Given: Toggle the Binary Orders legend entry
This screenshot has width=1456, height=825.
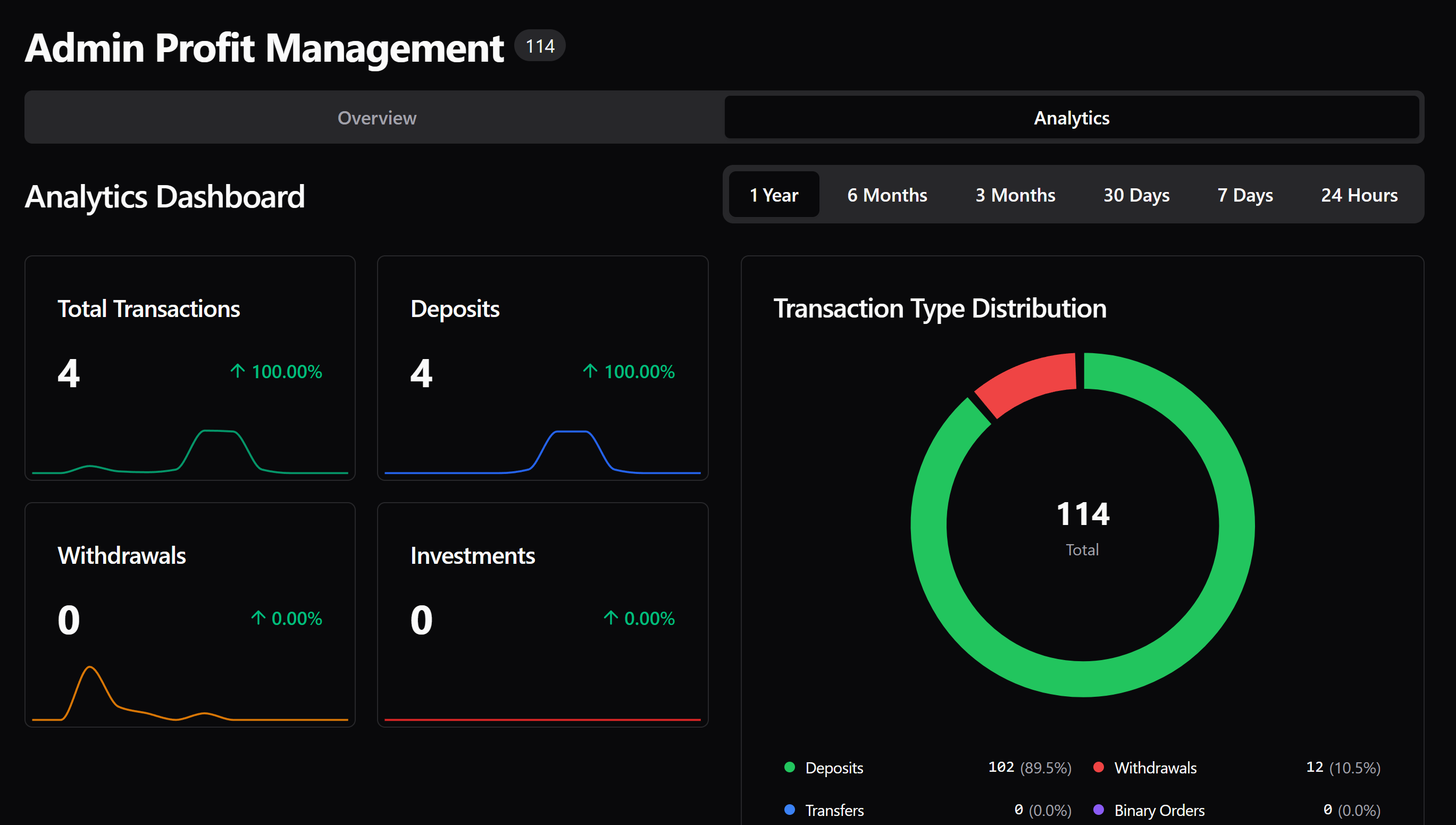Looking at the screenshot, I should coord(1159,810).
